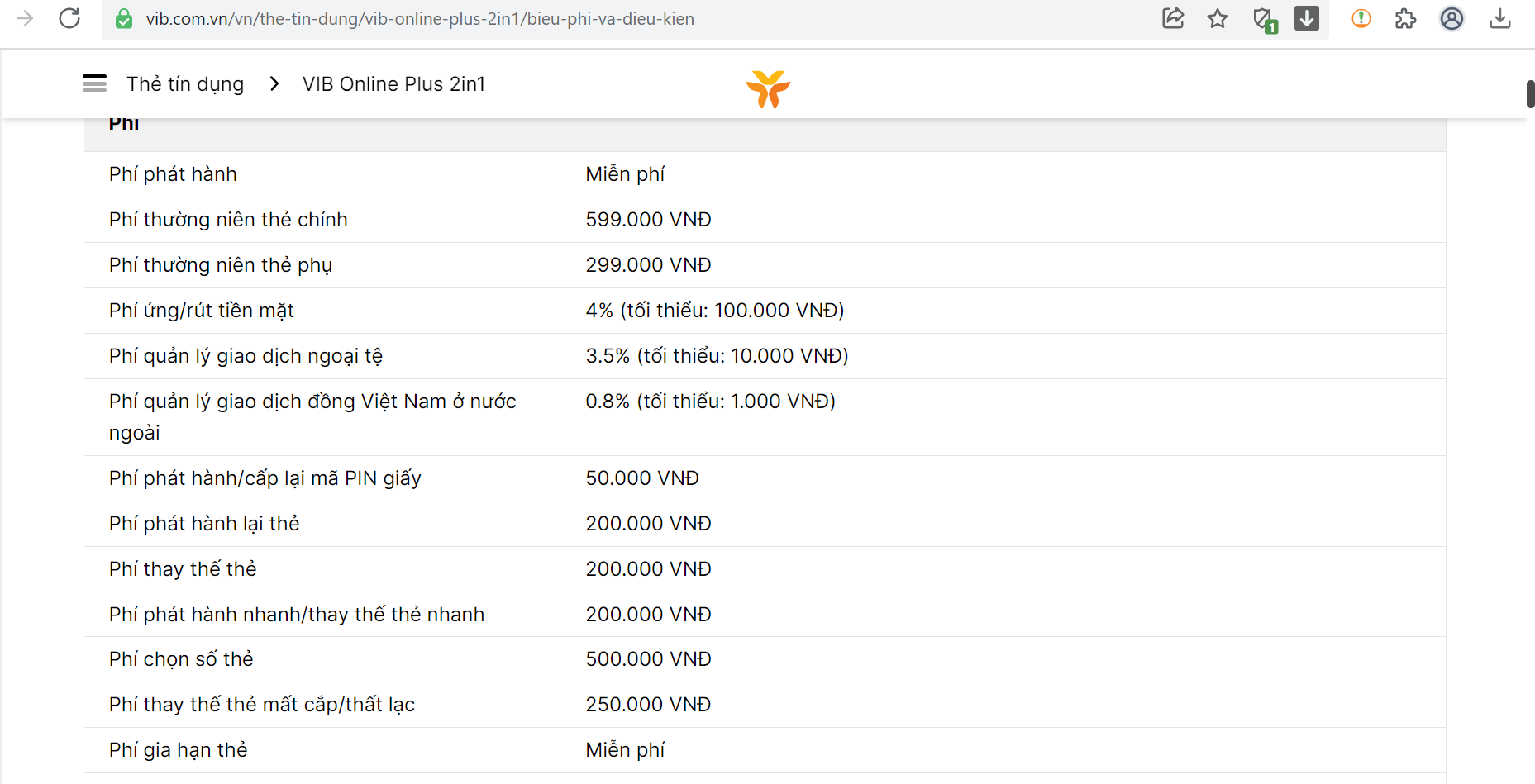Viewport: 1535px width, 784px height.
Task: Open the download-arrow extension icon
Action: tap(1307, 18)
